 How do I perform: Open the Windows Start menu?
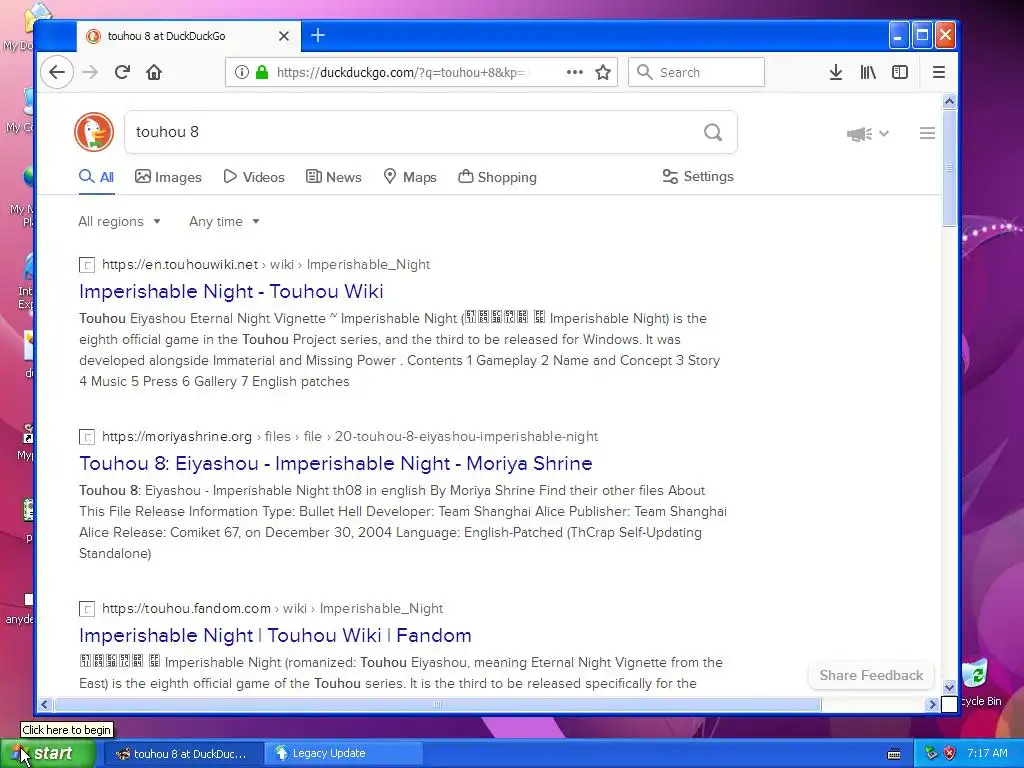click(46, 754)
